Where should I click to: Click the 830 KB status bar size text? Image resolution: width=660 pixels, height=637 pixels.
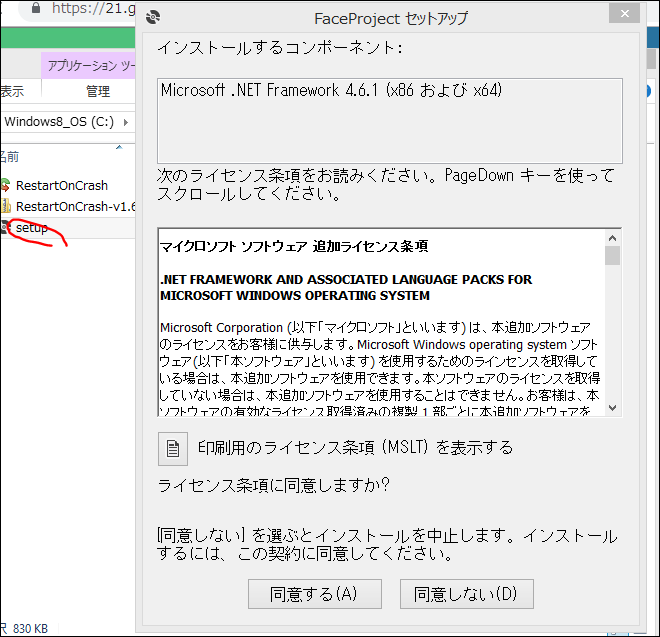tap(30, 629)
